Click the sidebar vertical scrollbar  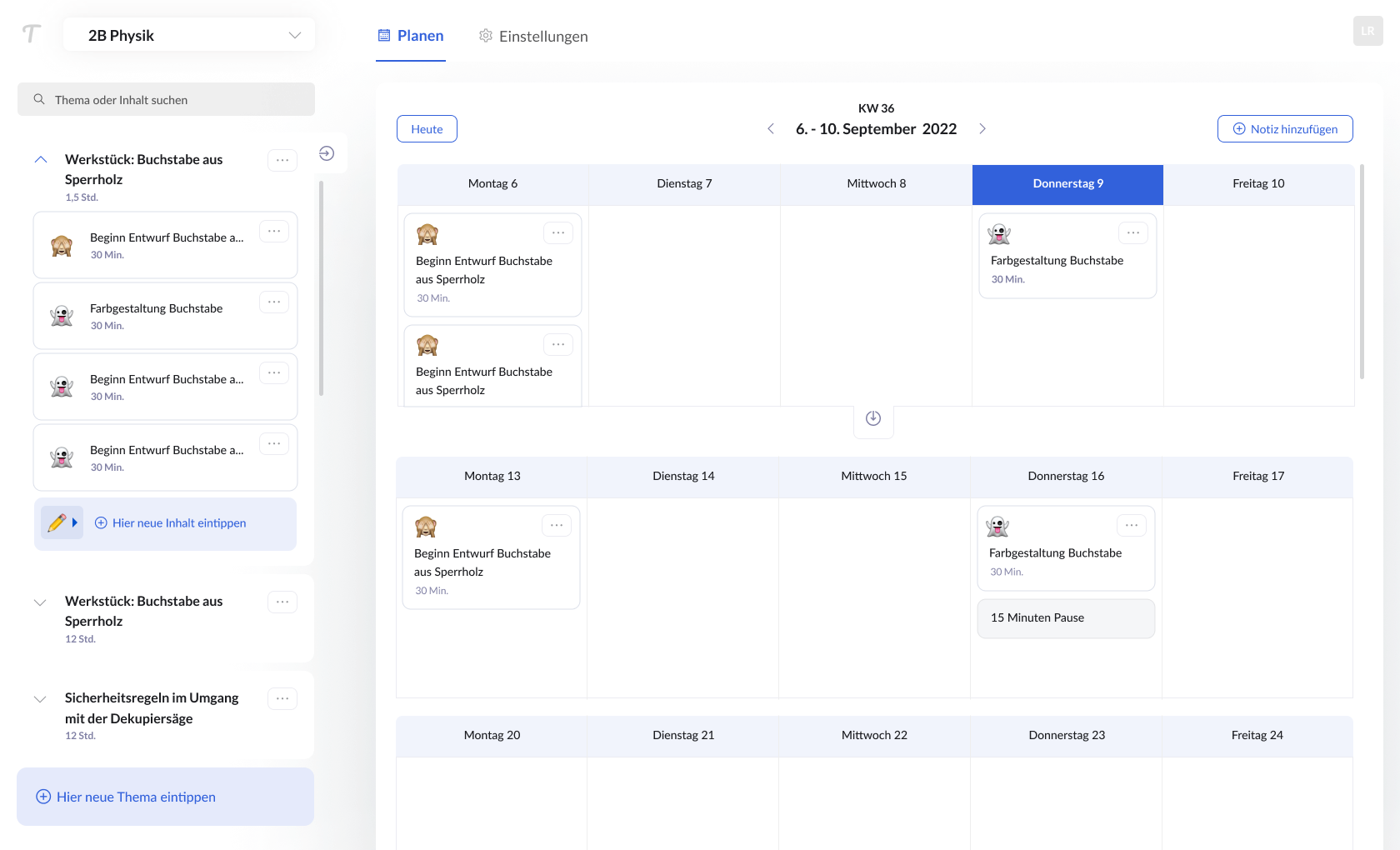[322, 288]
